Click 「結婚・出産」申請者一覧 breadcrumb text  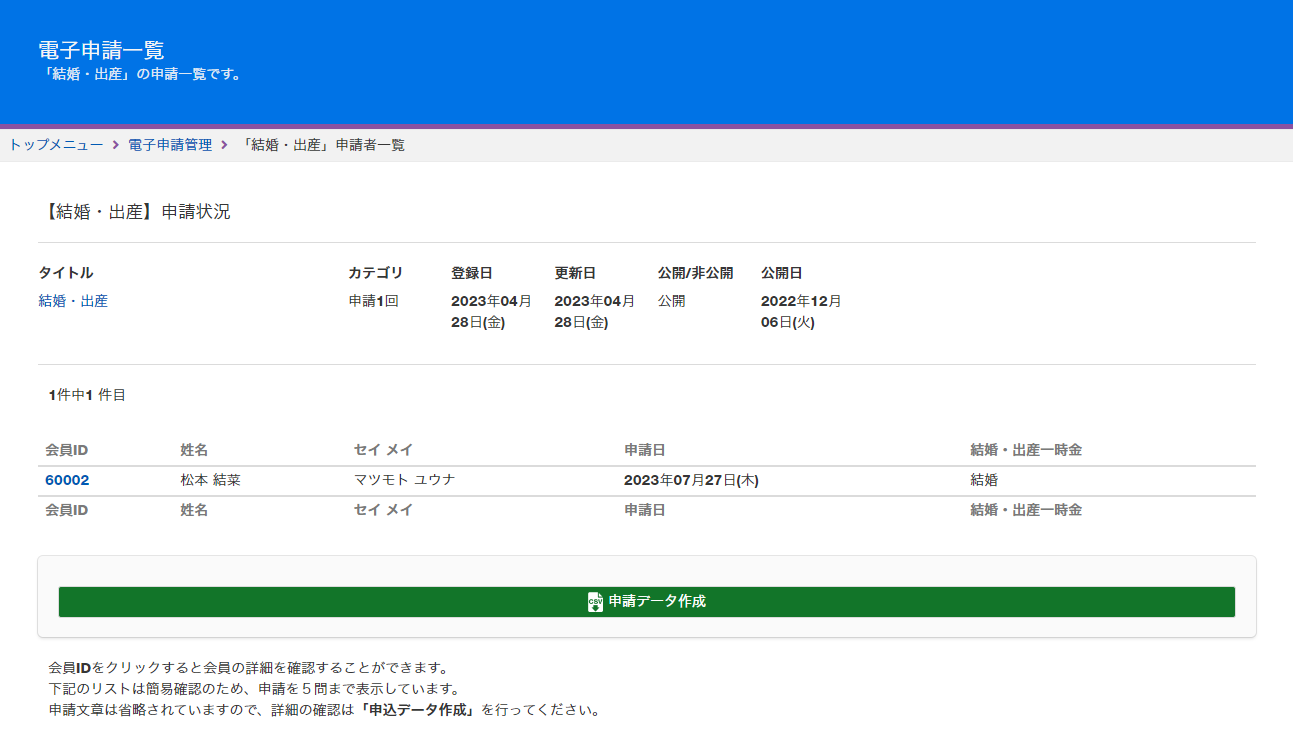coord(323,145)
